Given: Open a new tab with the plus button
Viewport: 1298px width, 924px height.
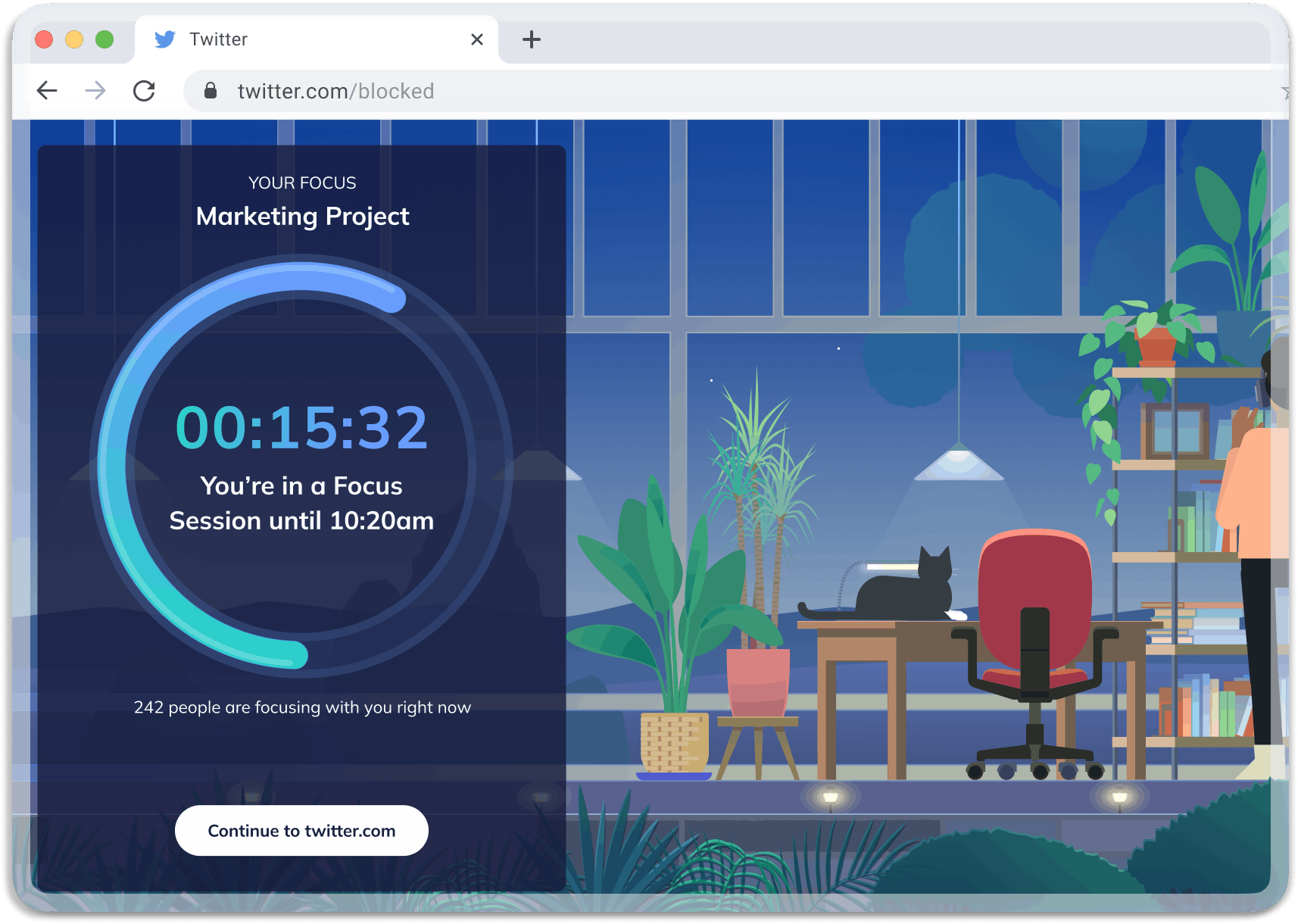Looking at the screenshot, I should [530, 39].
